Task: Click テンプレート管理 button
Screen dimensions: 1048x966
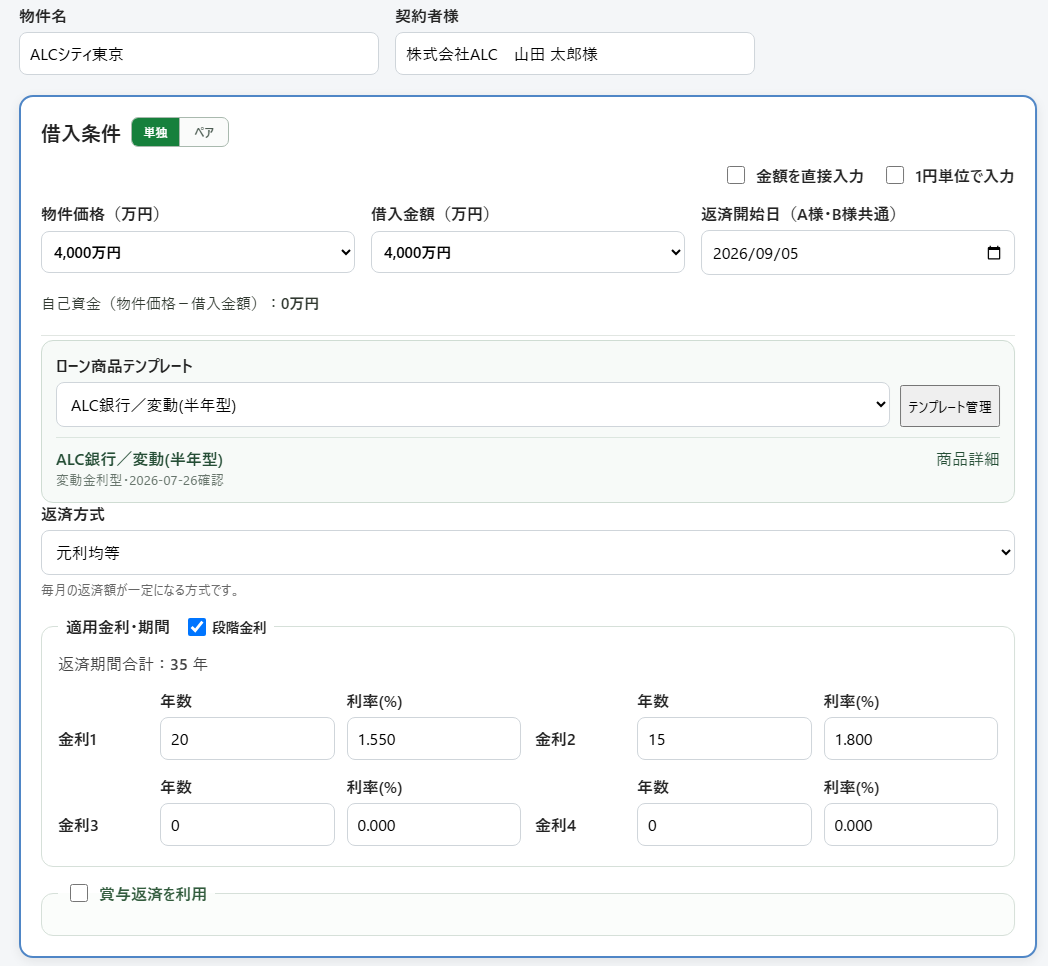Action: [x=950, y=406]
